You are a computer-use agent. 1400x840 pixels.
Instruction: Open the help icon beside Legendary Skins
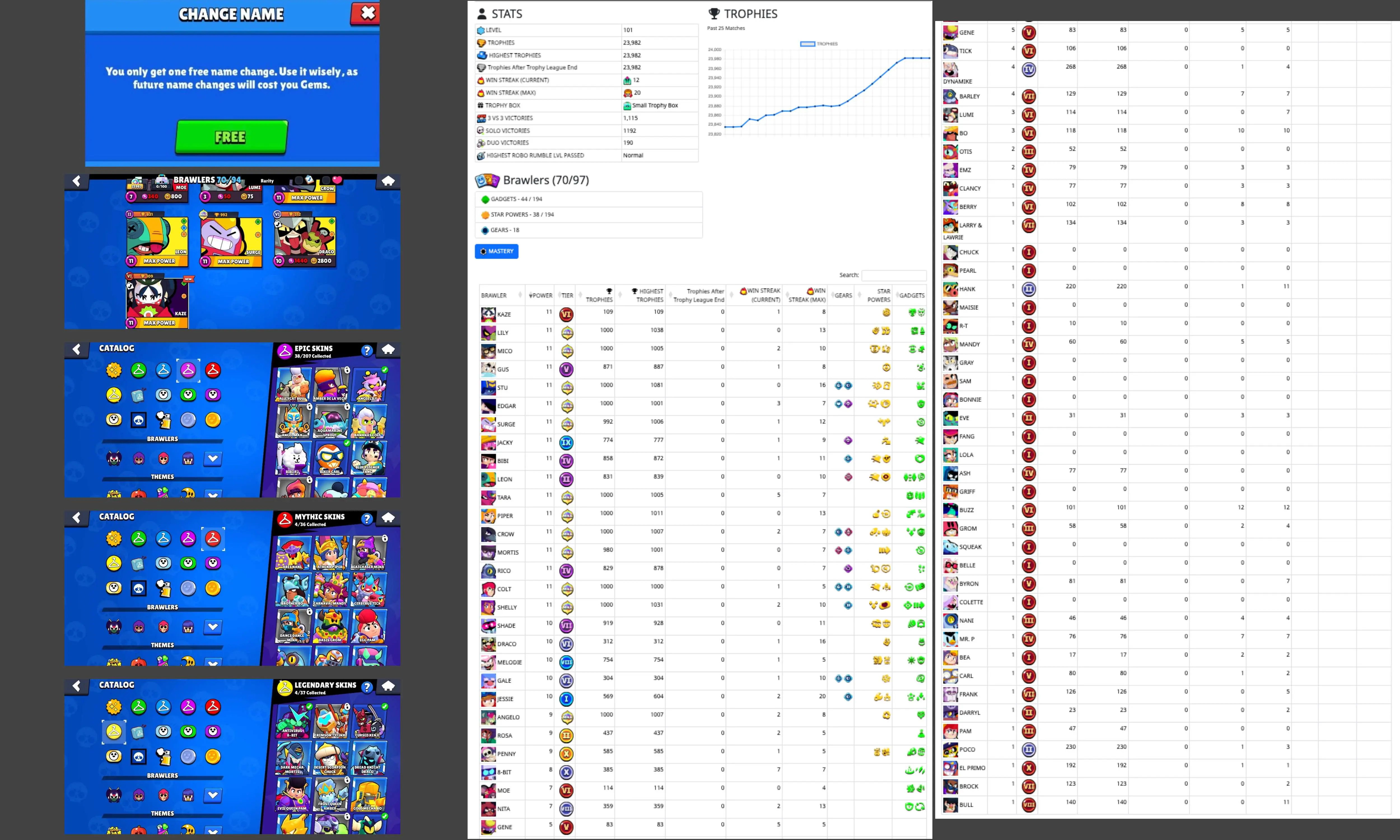point(367,687)
